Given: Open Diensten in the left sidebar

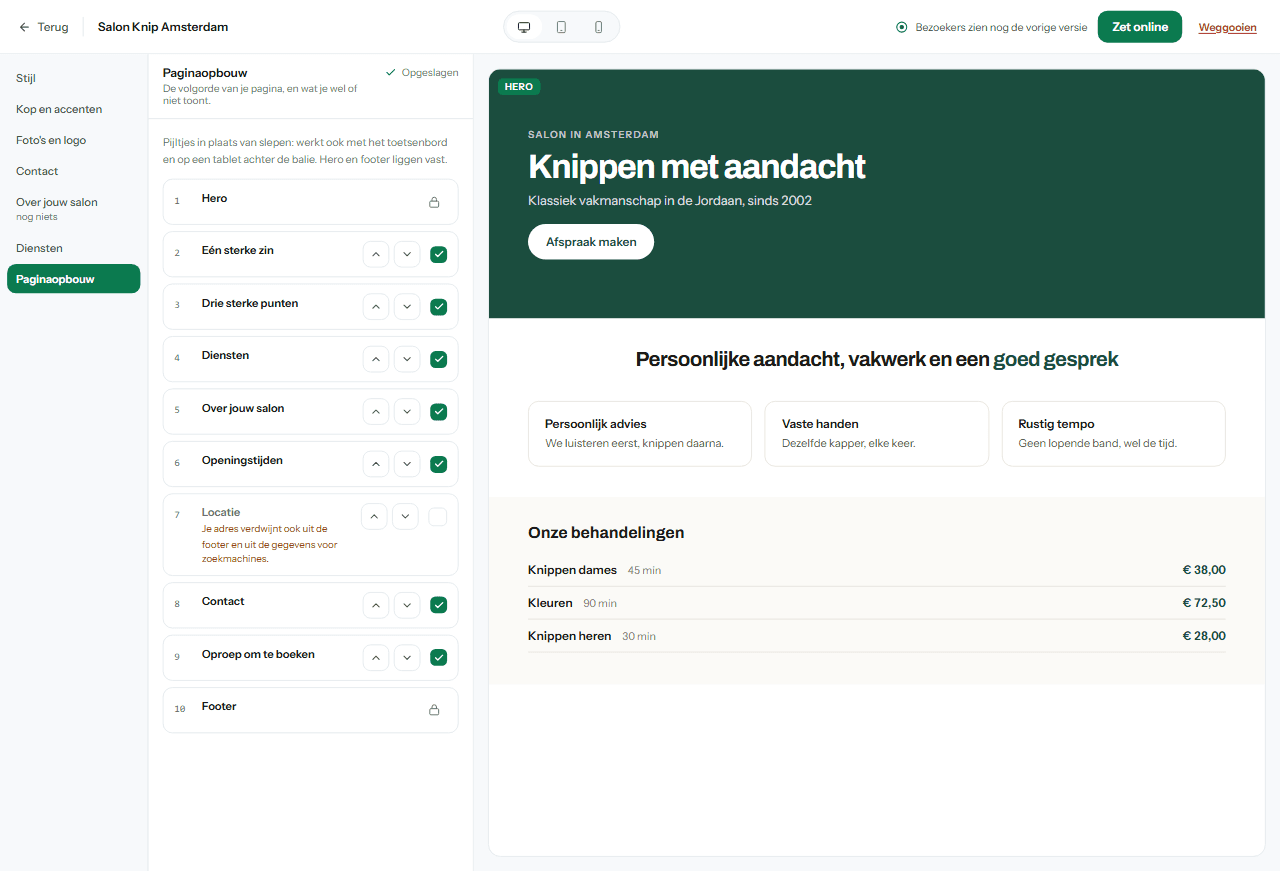Looking at the screenshot, I should [x=73, y=248].
